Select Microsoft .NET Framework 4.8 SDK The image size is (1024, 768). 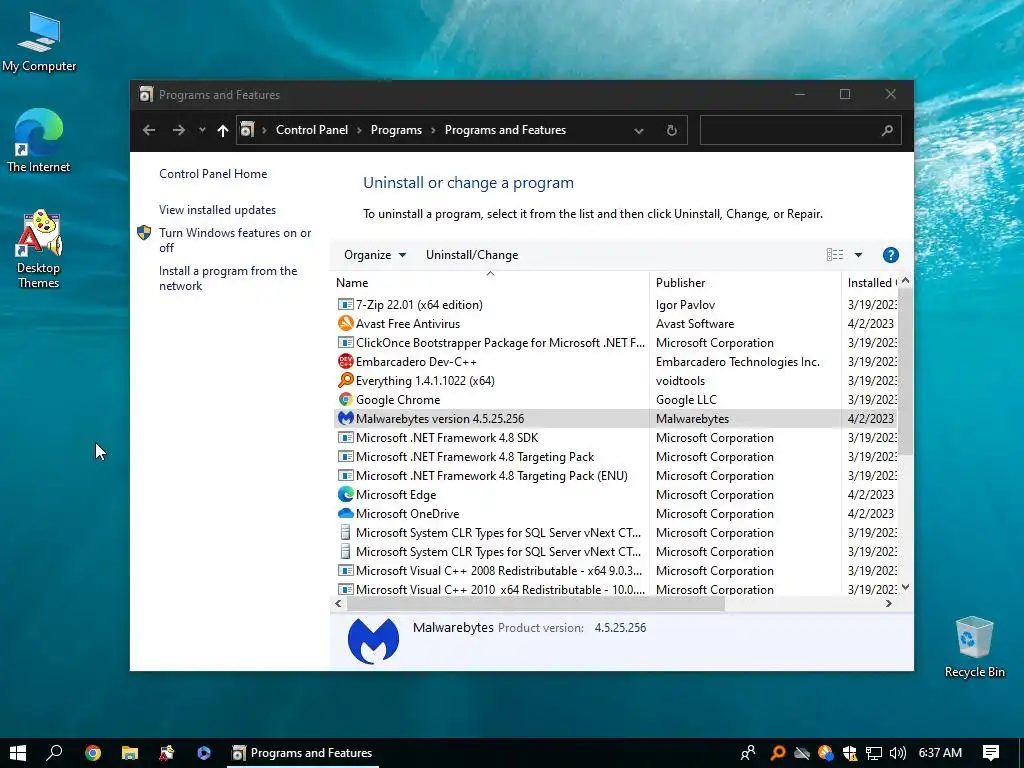point(615,438)
